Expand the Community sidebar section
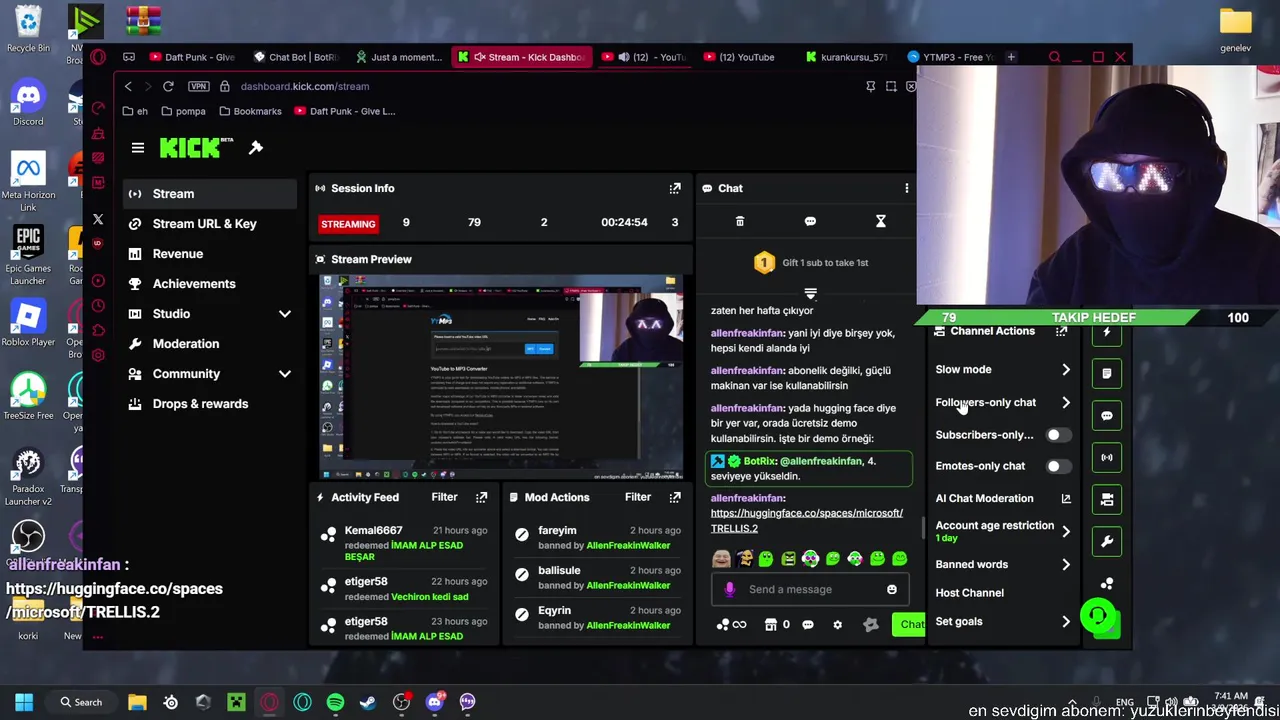 click(x=285, y=374)
